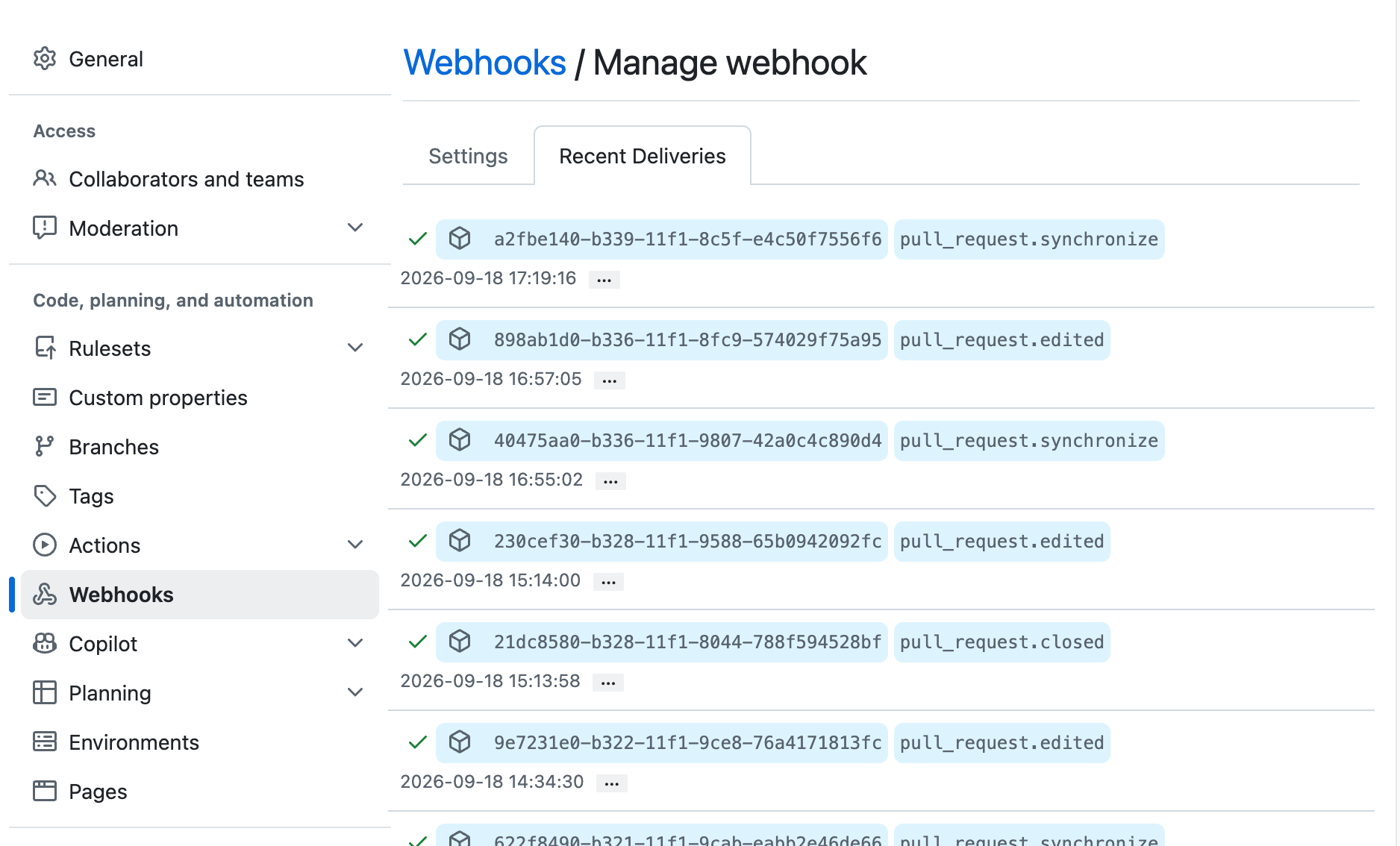Expand the Actions section chevron
This screenshot has height=846, width=1400.
pos(356,545)
